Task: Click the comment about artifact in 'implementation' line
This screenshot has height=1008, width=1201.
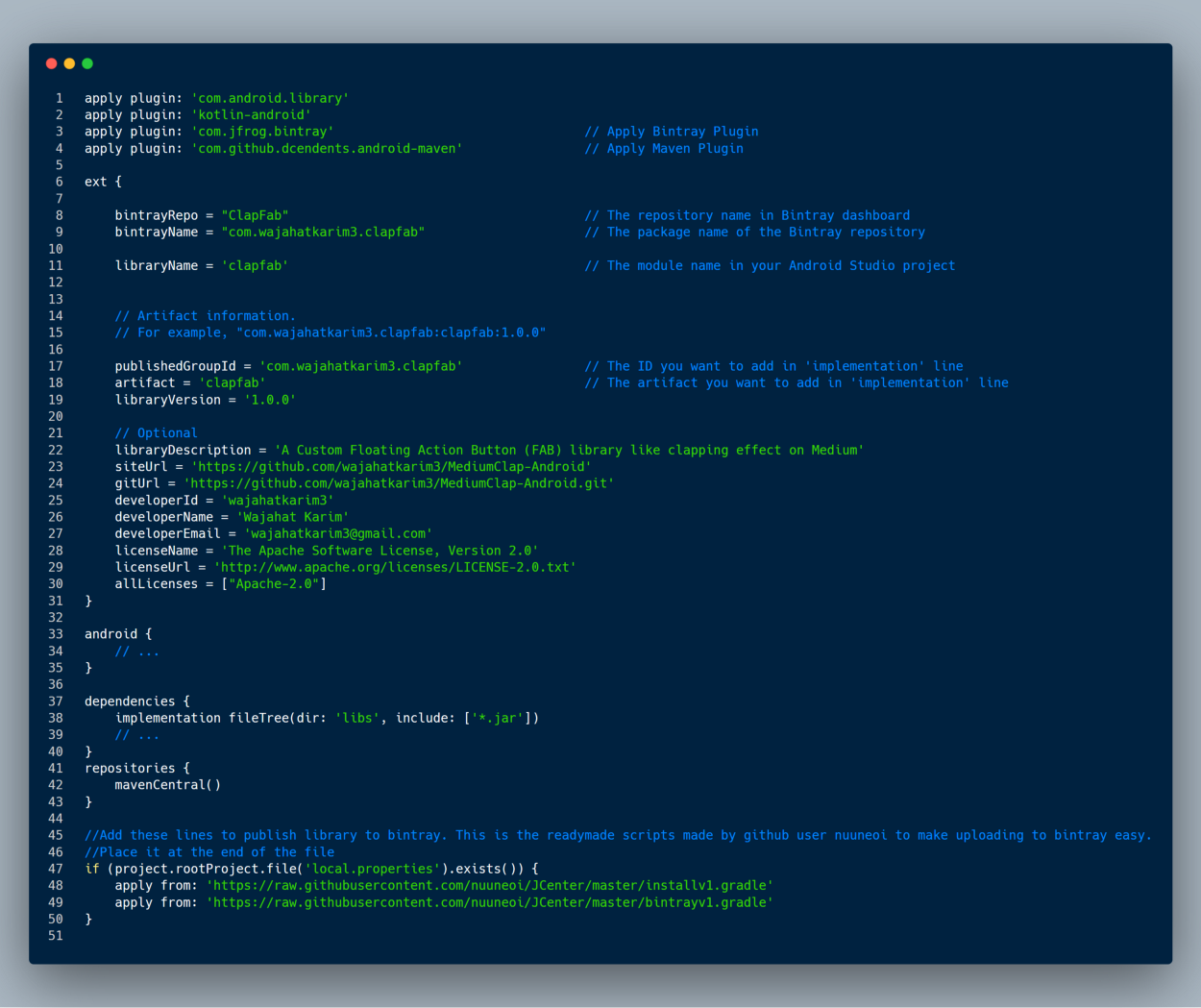Action: click(x=797, y=382)
